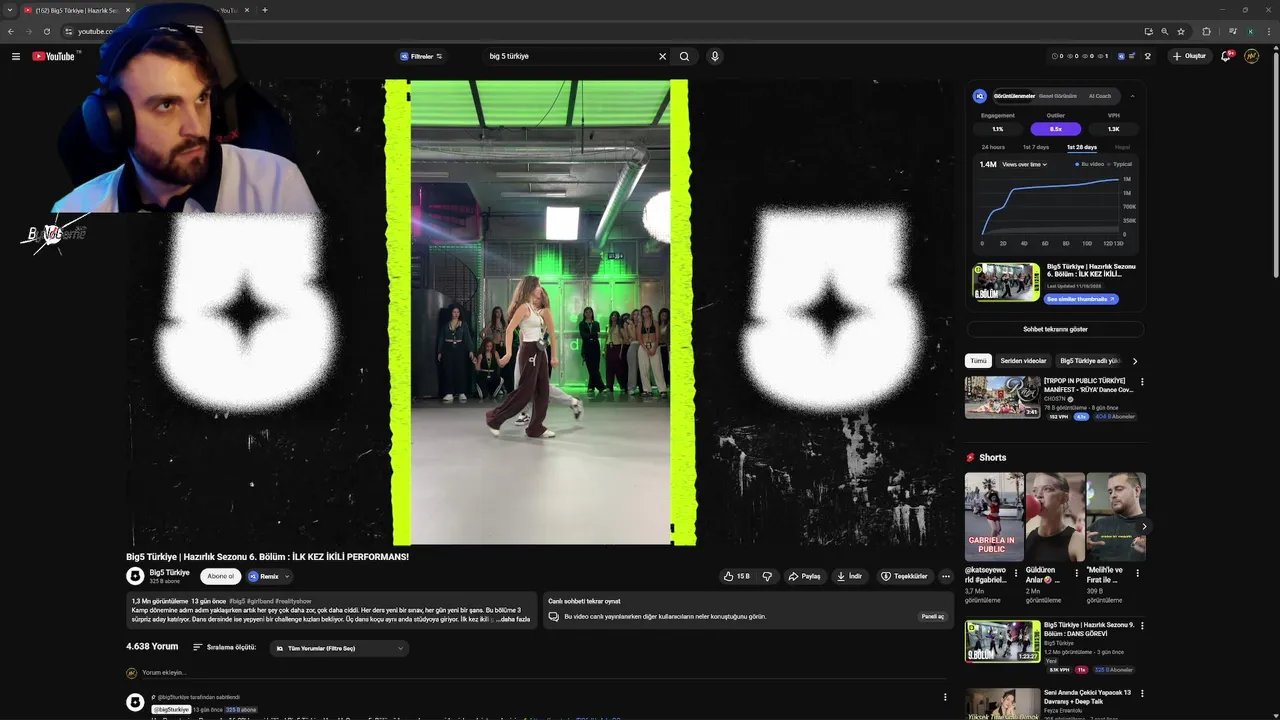Open the Big5 Türkiye channel avatar
Screen dimensions: 1280x720
pos(135,576)
